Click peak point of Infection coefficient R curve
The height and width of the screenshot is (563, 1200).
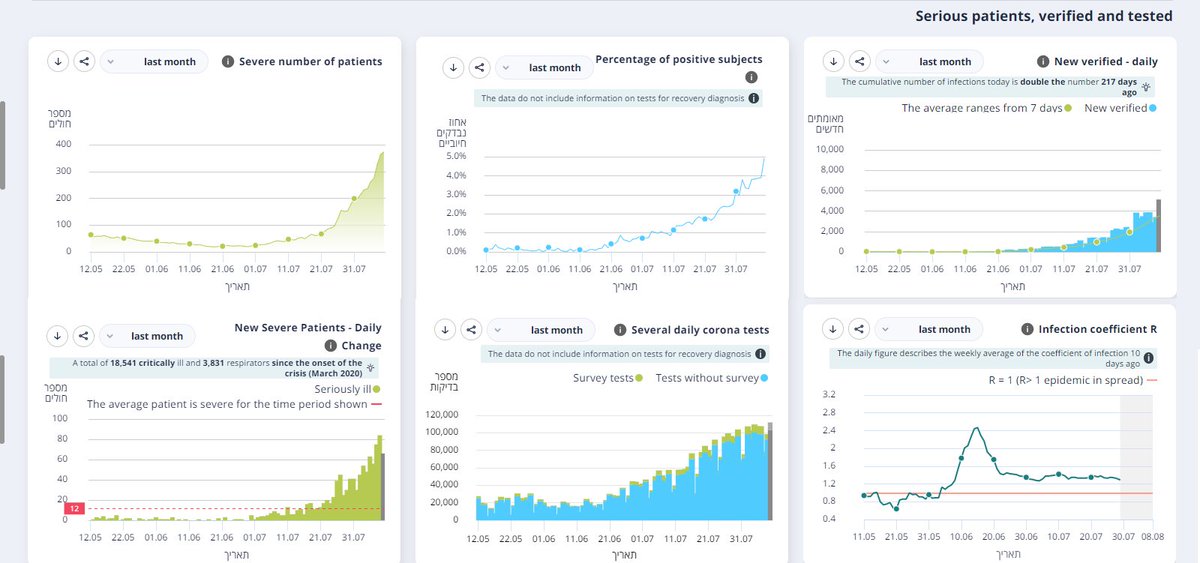click(x=976, y=428)
